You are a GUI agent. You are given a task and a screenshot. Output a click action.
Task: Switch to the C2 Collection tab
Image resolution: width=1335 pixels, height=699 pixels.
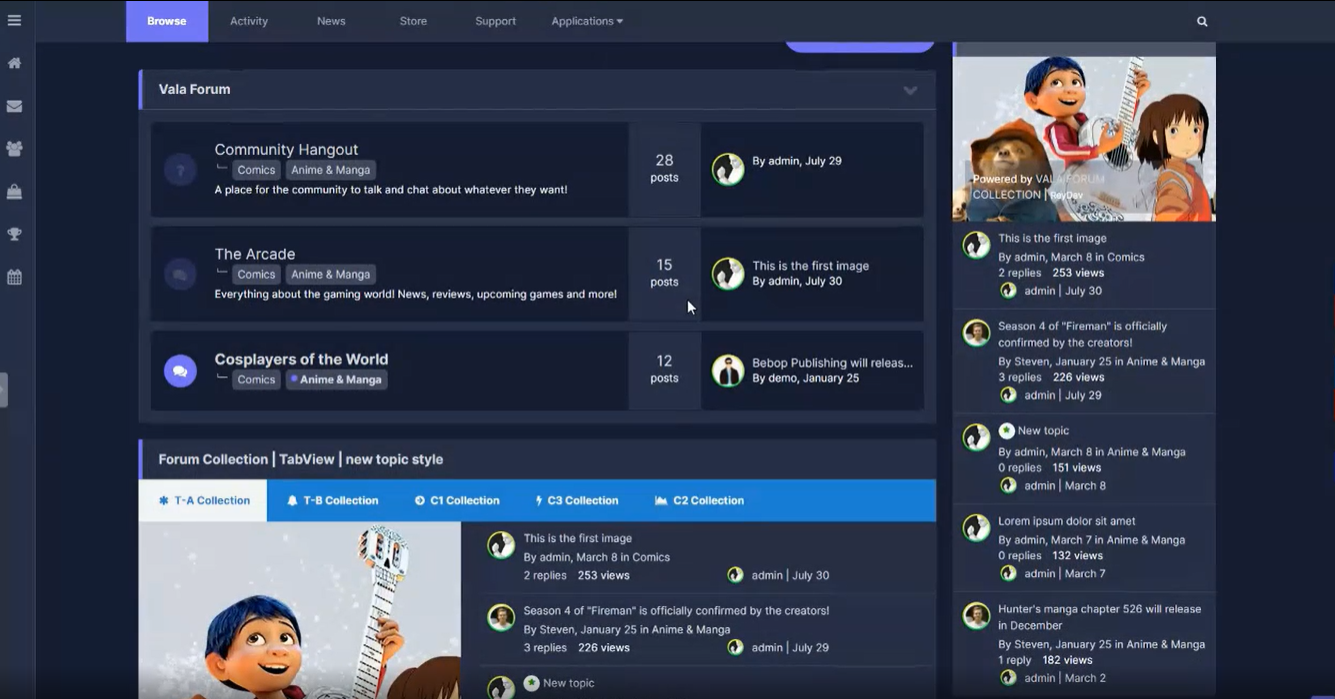click(x=698, y=501)
